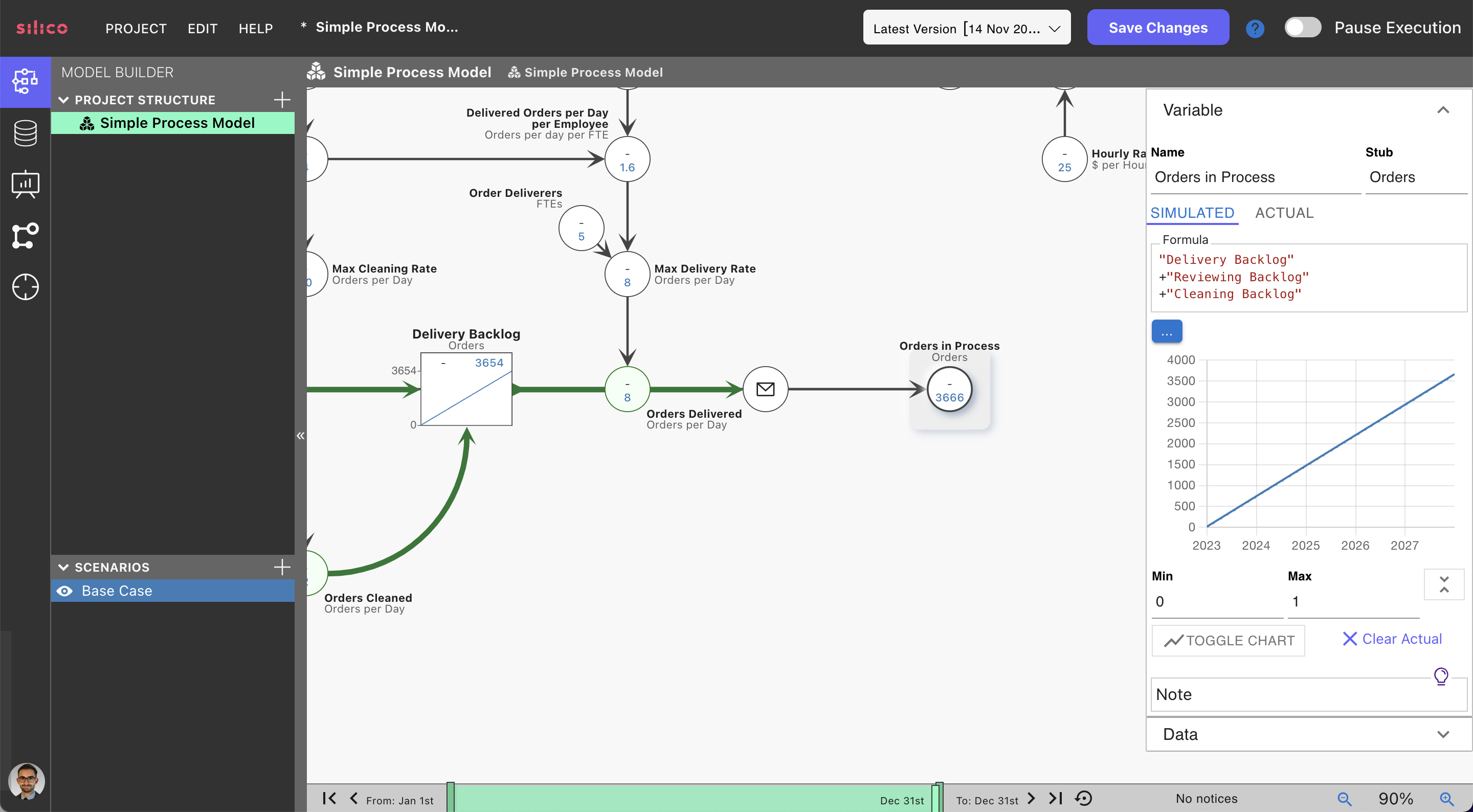
Task: Open the Latest Version dropdown
Action: tap(966, 28)
